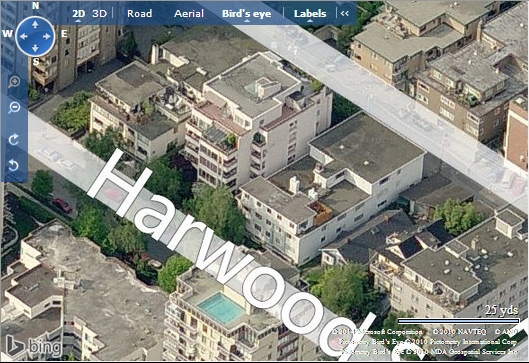Select the Road map view
Viewport: 529px width, 363px height.
pos(140,13)
